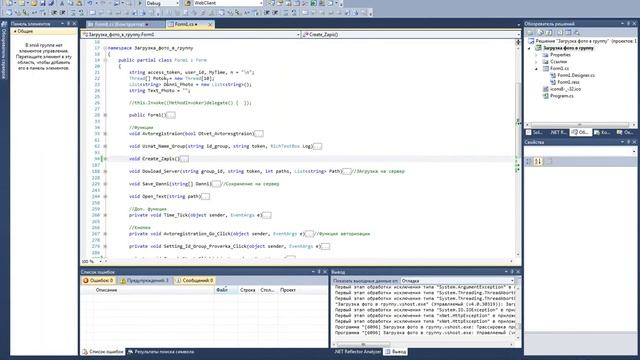
Task: Click the Redo toolbar icon
Action: pos(103,3)
